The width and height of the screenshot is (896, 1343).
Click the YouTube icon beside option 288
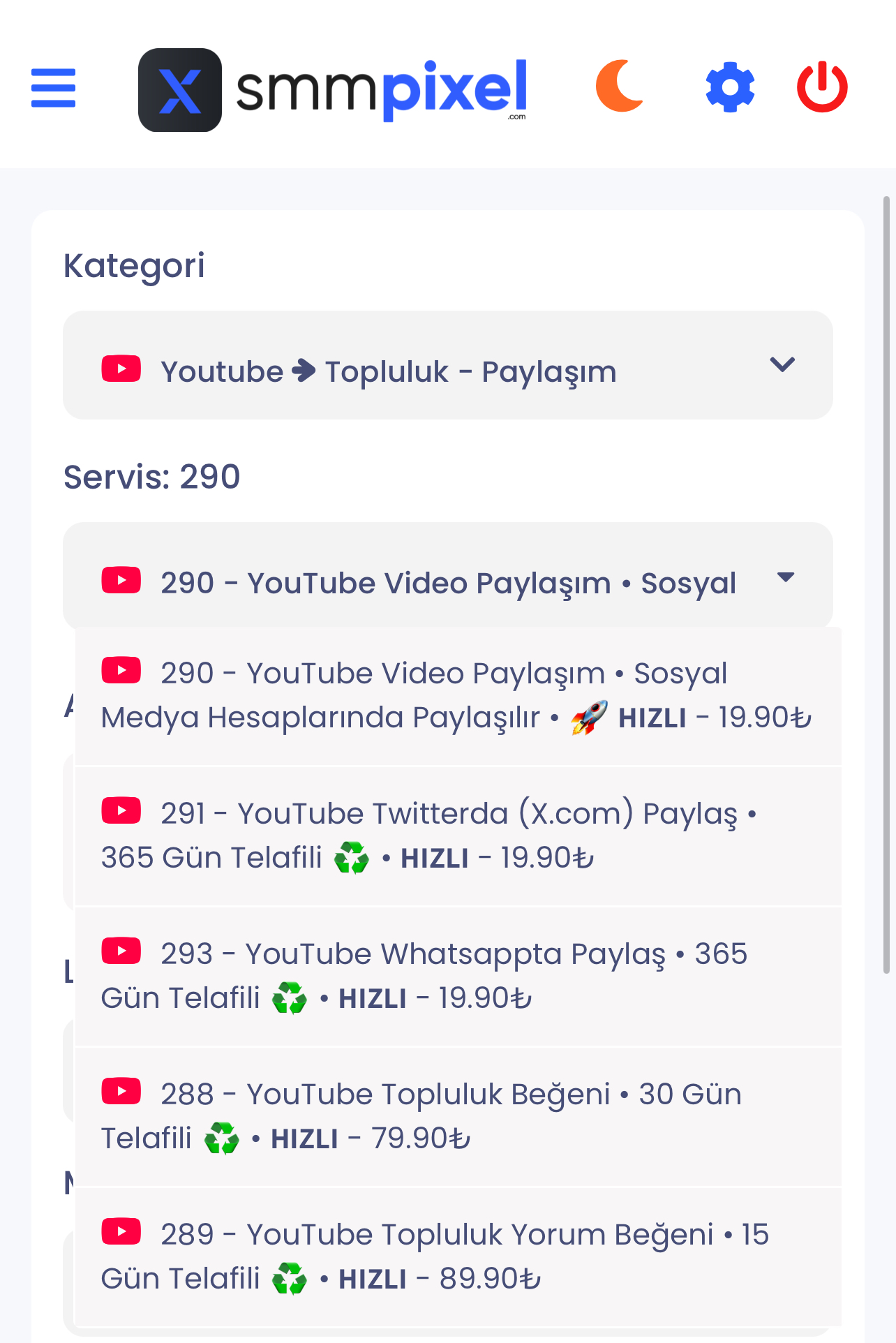121,1091
